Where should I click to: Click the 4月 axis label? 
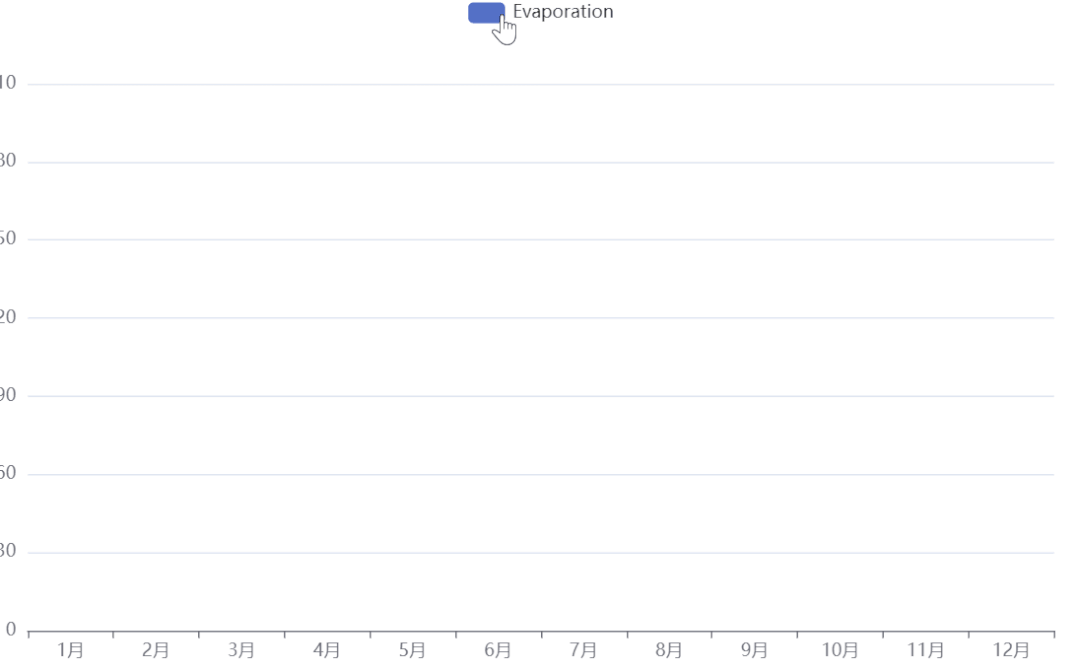pos(327,650)
